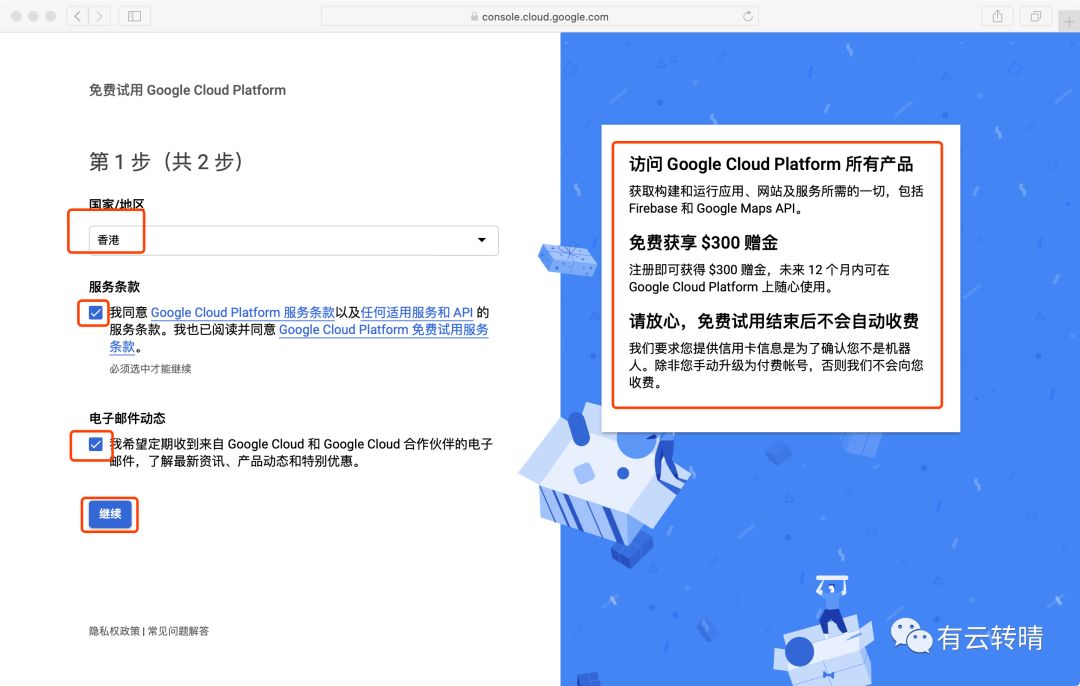This screenshot has width=1080, height=686.
Task: Open the Safari share menu
Action: (997, 16)
